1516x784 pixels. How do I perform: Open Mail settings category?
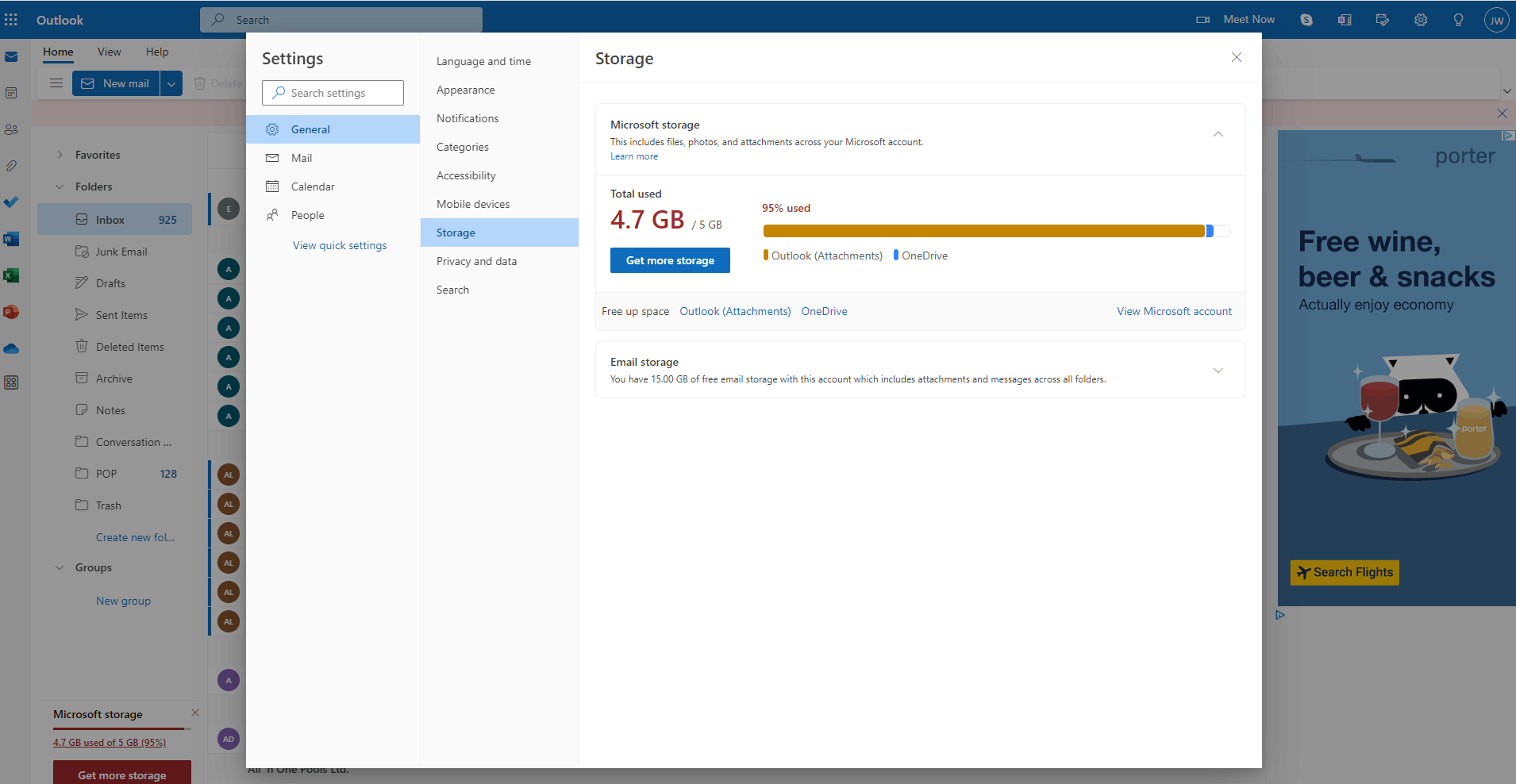point(333,158)
